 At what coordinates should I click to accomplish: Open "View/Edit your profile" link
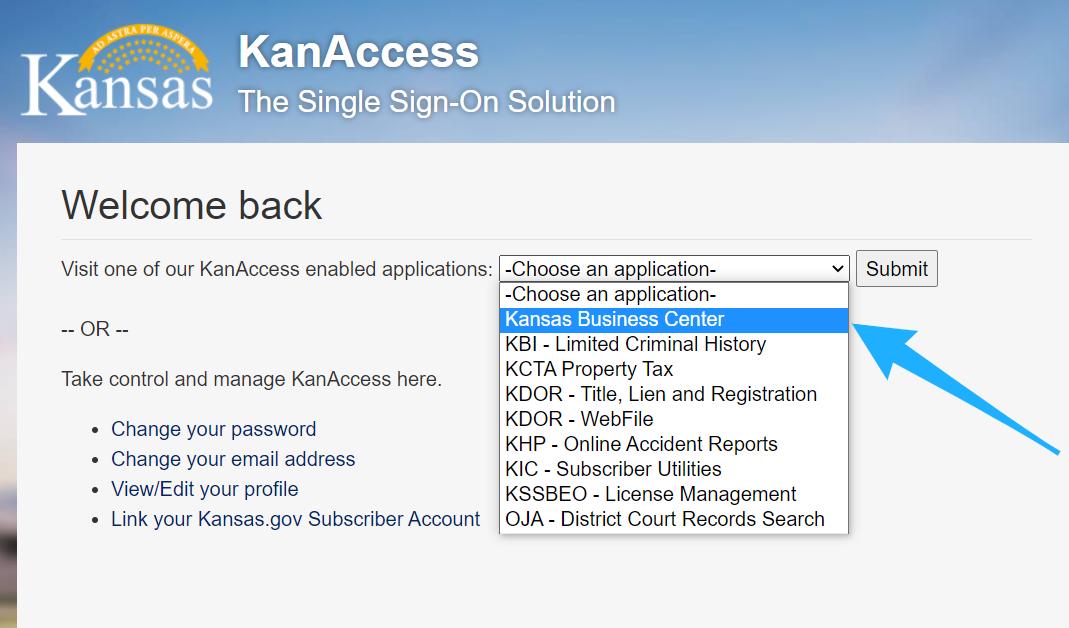pyautogui.click(x=204, y=489)
